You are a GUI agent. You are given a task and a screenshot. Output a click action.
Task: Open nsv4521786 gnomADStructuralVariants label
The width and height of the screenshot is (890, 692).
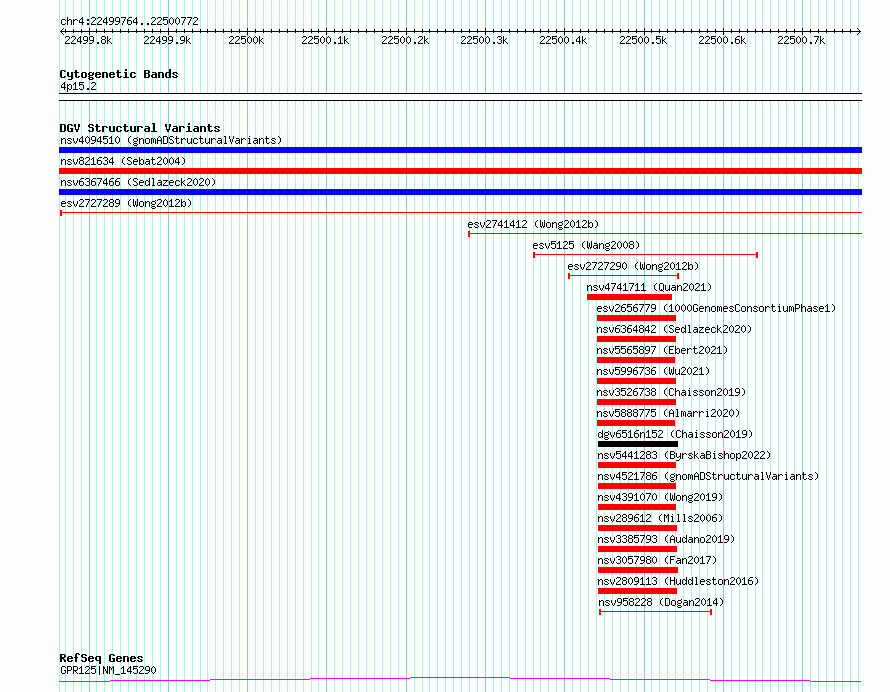coord(708,476)
